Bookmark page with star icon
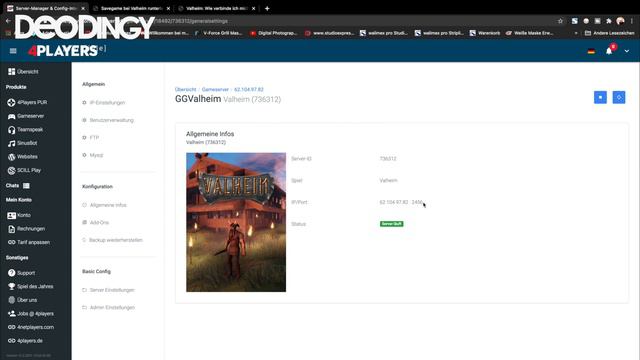640x360 pixels. click(x=560, y=21)
